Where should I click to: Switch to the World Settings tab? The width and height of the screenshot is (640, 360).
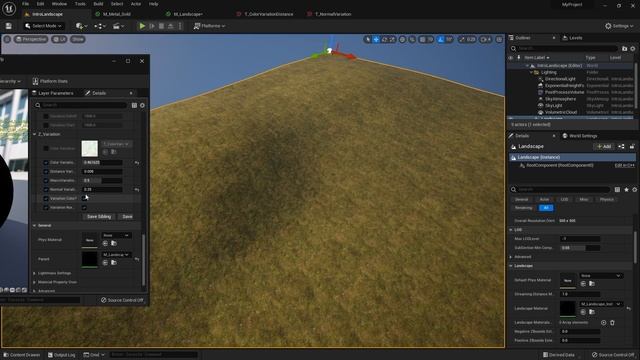(580, 136)
